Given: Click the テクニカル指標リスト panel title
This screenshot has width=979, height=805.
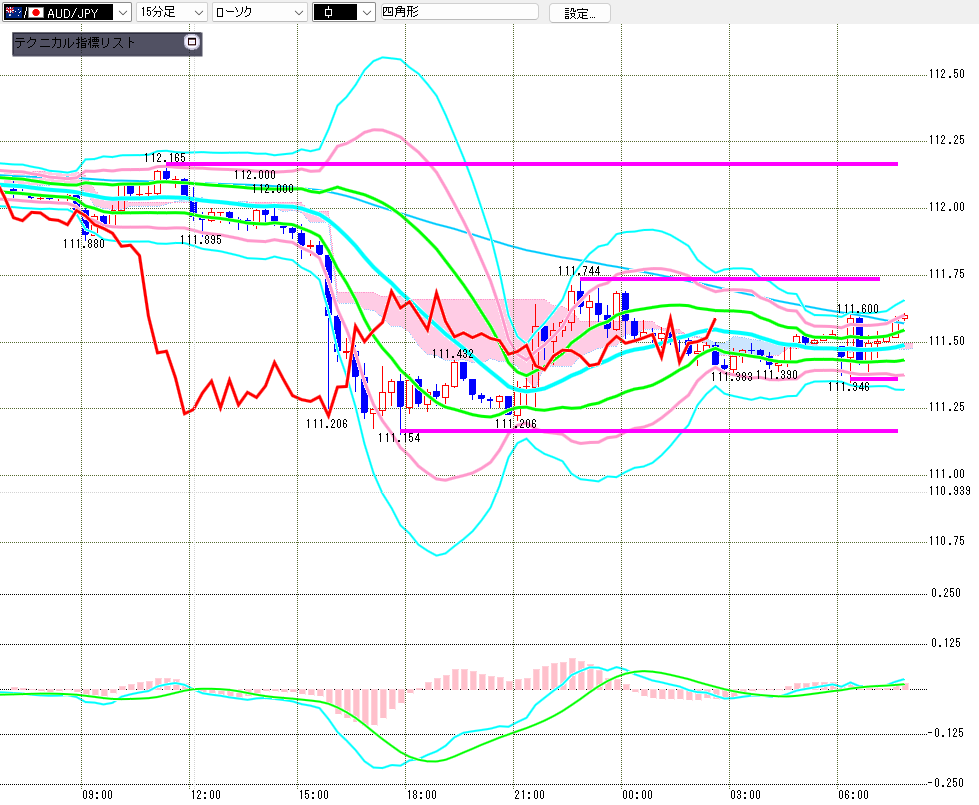Looking at the screenshot, I should pos(75,42).
